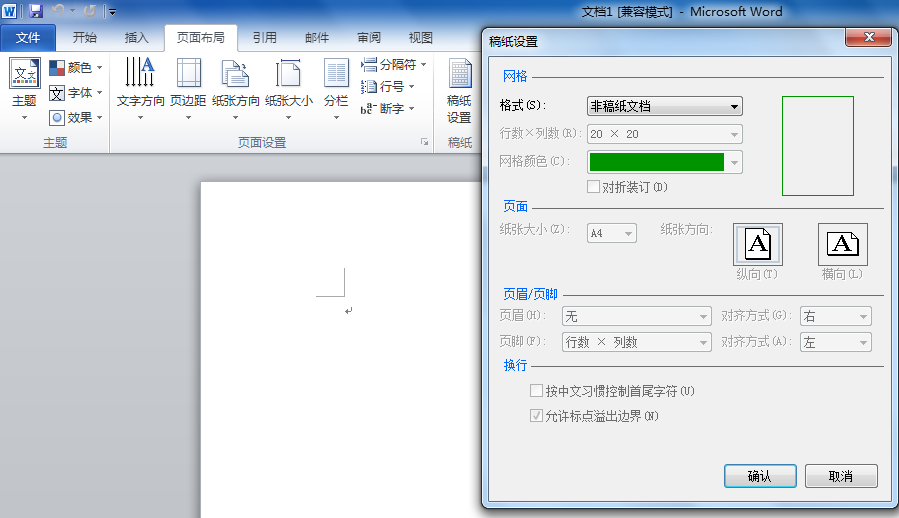Open the 行号 line numbers menu

388,87
